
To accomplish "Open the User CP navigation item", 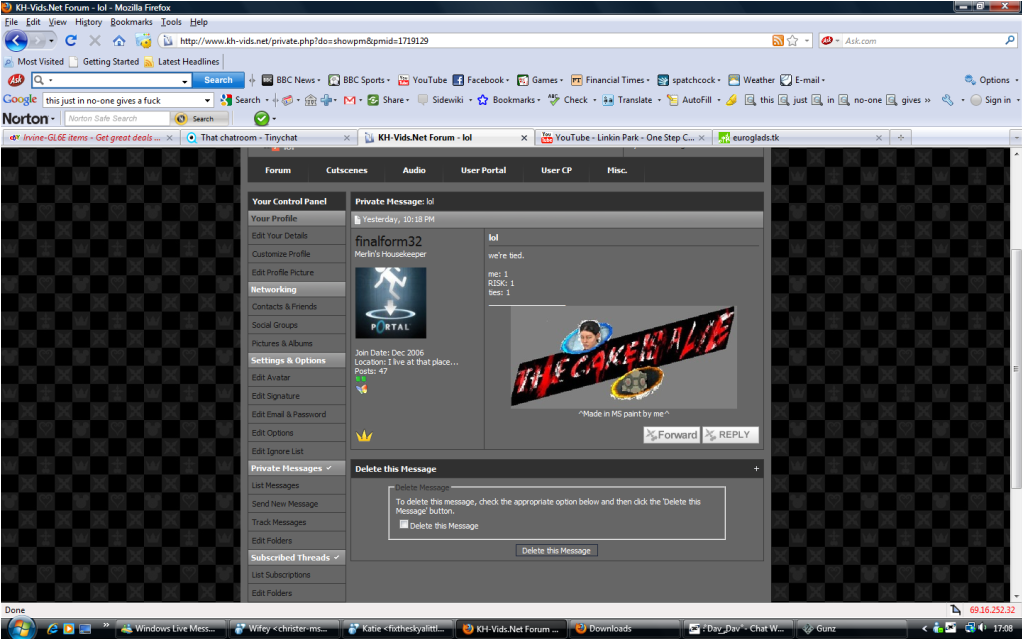I will 556,170.
